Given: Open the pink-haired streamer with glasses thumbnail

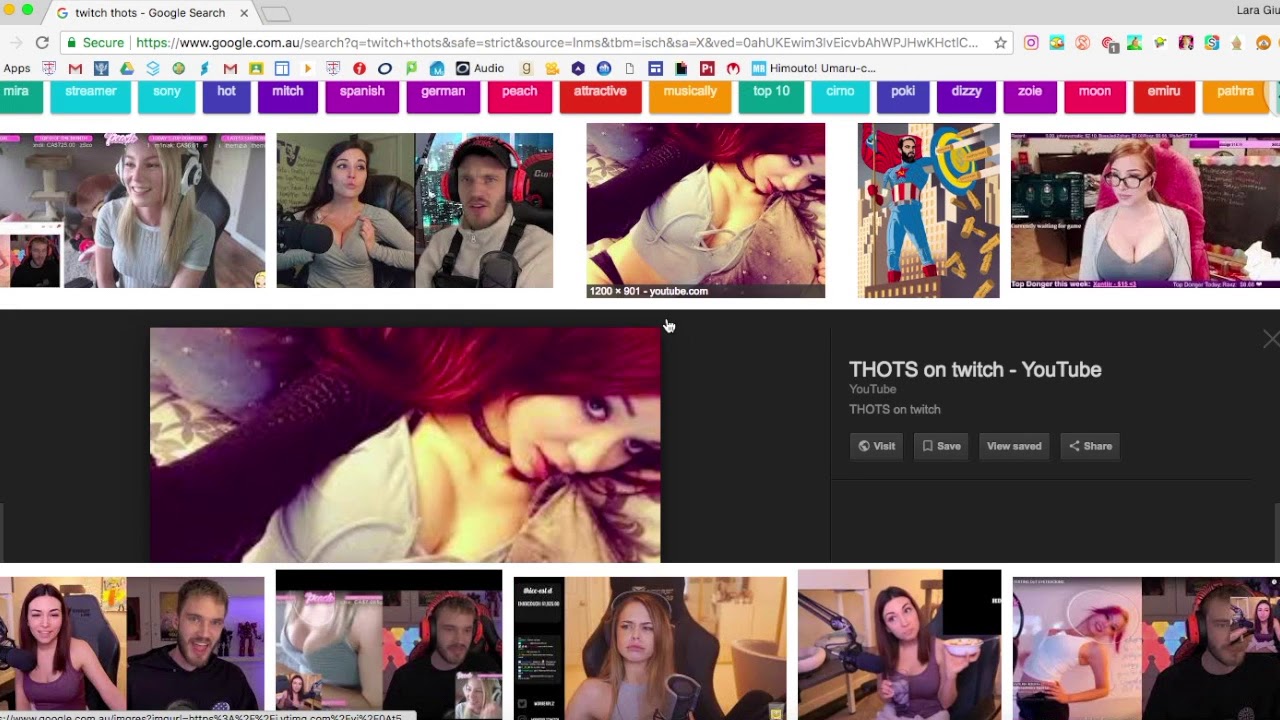Looking at the screenshot, I should coord(1145,210).
